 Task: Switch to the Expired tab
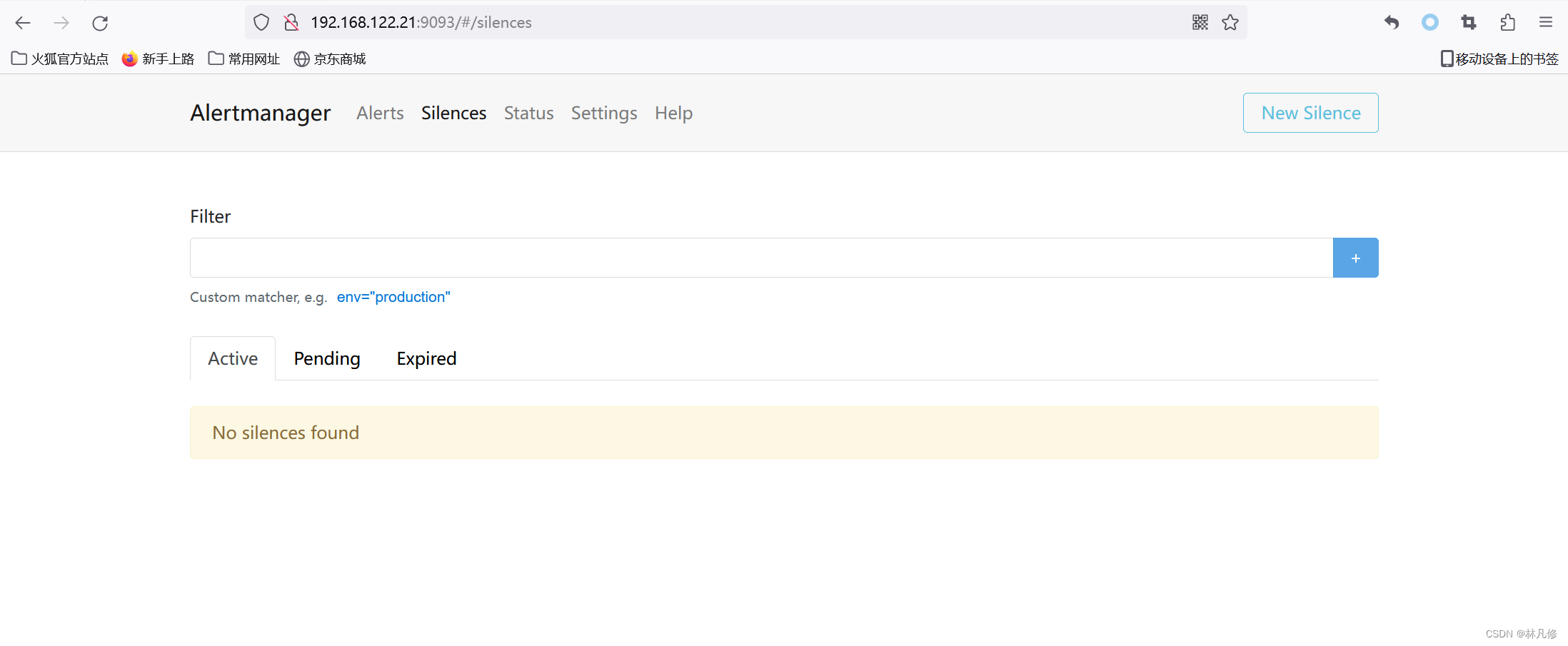[426, 358]
